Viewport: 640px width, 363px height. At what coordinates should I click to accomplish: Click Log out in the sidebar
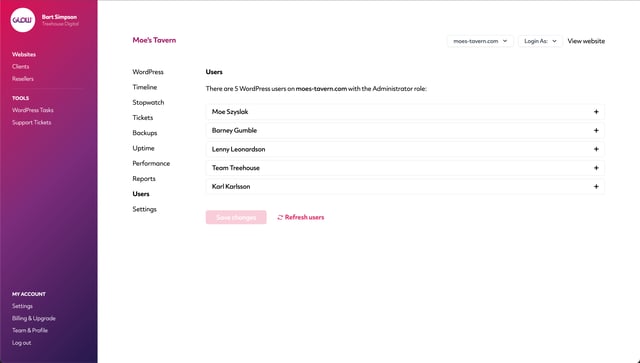click(21, 343)
